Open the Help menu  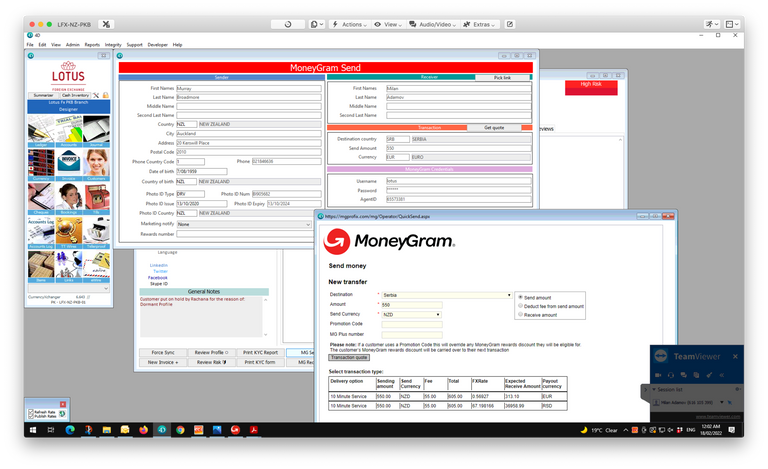click(x=177, y=45)
